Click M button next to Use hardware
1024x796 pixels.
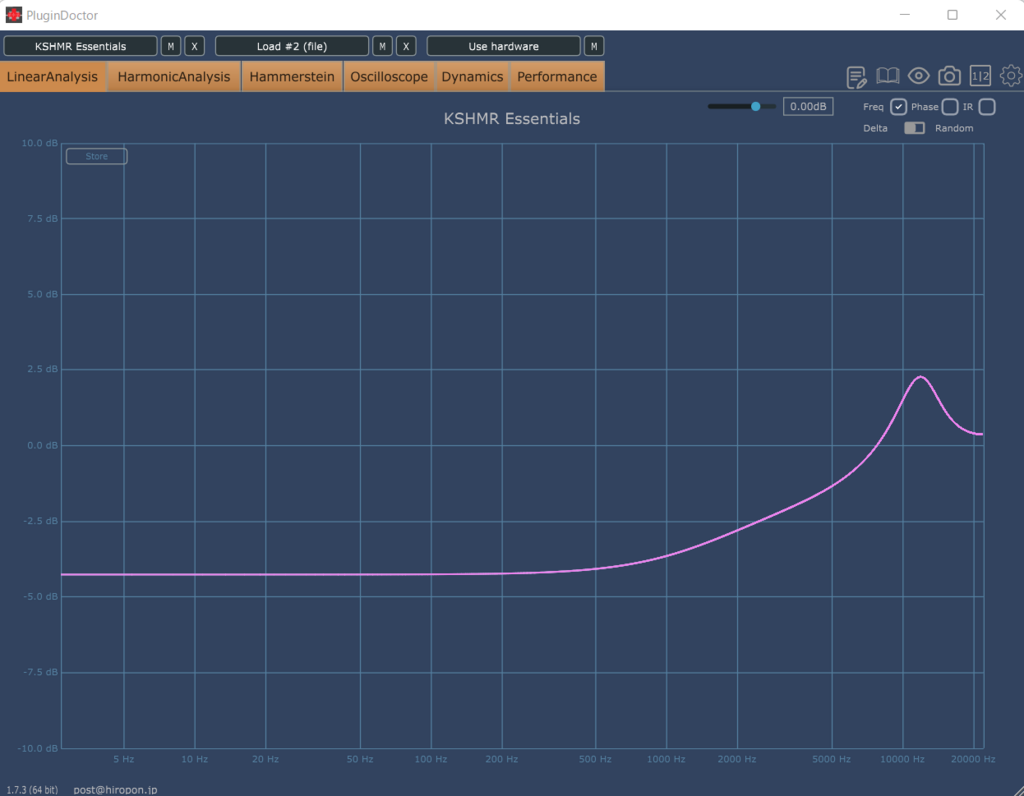[x=594, y=46]
